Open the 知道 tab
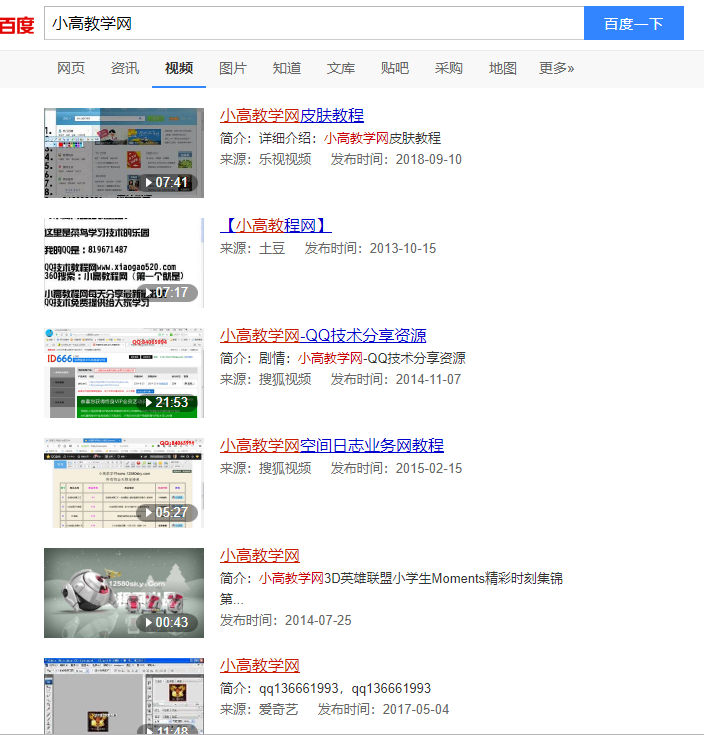Image resolution: width=704 pixels, height=735 pixels. click(x=287, y=68)
